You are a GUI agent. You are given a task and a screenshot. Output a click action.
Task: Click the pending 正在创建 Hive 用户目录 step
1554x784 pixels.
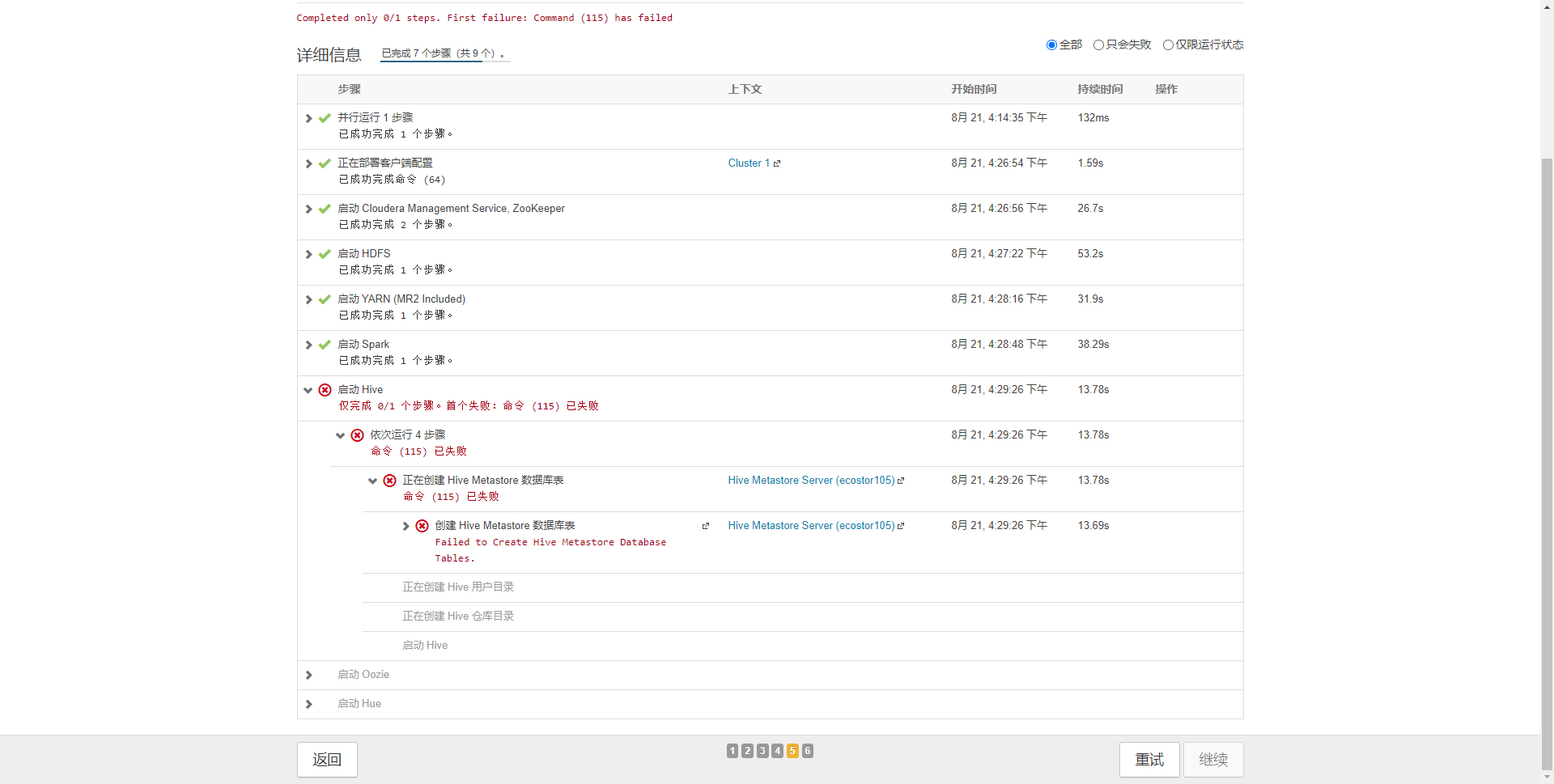[x=458, y=587]
